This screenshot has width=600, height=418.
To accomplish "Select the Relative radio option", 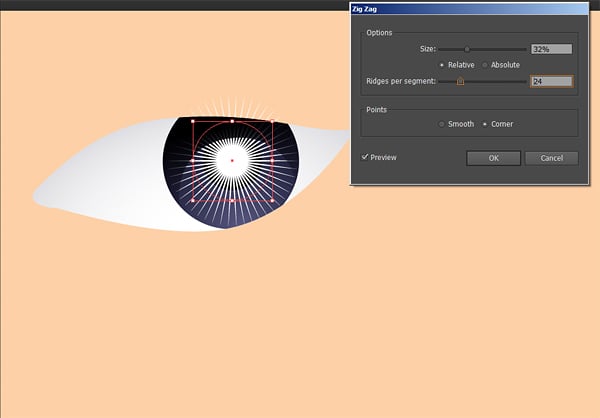I will coord(441,65).
